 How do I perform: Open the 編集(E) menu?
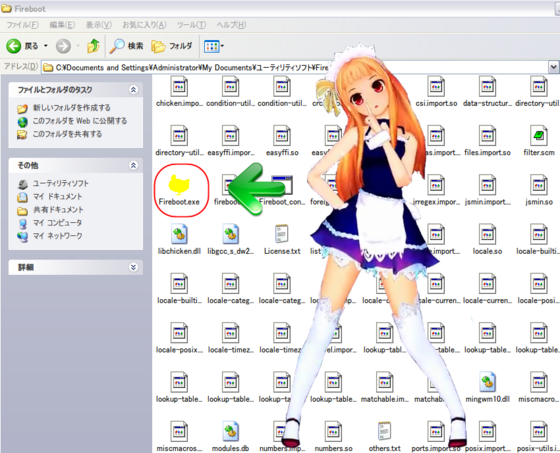(x=62, y=25)
